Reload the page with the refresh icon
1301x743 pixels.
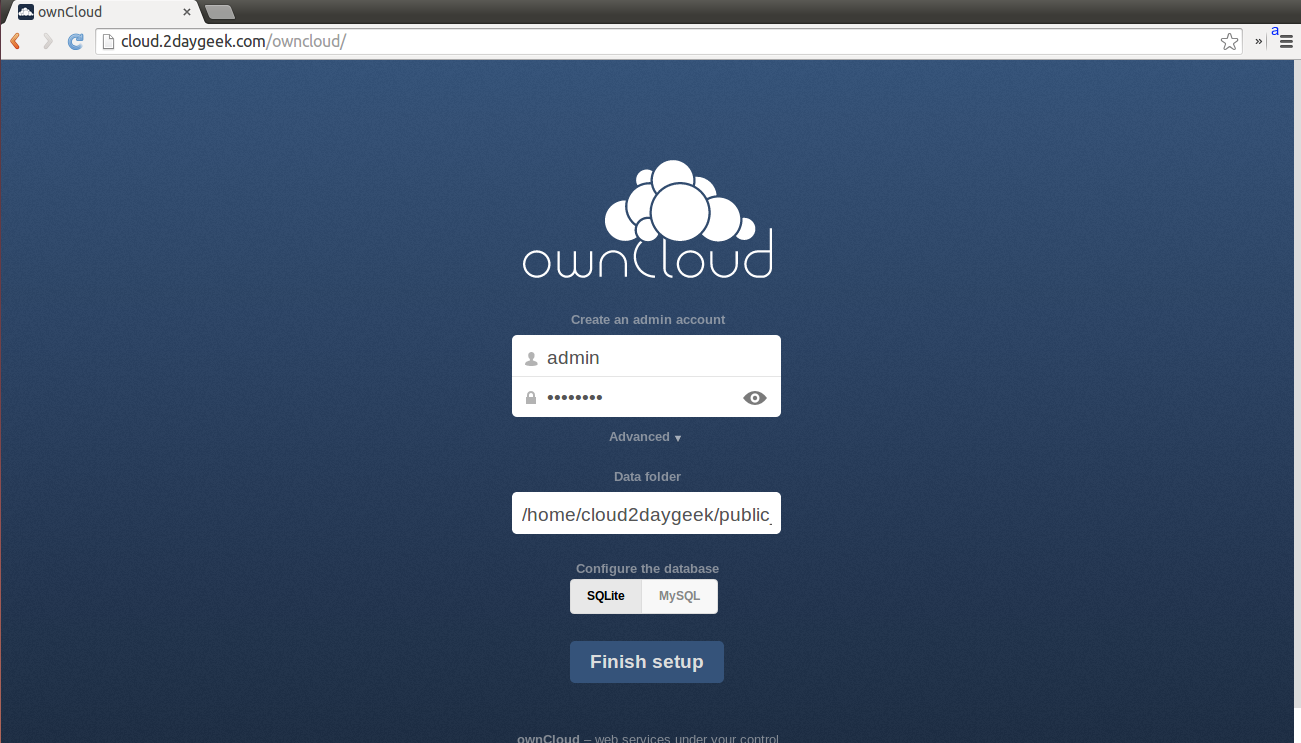click(x=75, y=41)
